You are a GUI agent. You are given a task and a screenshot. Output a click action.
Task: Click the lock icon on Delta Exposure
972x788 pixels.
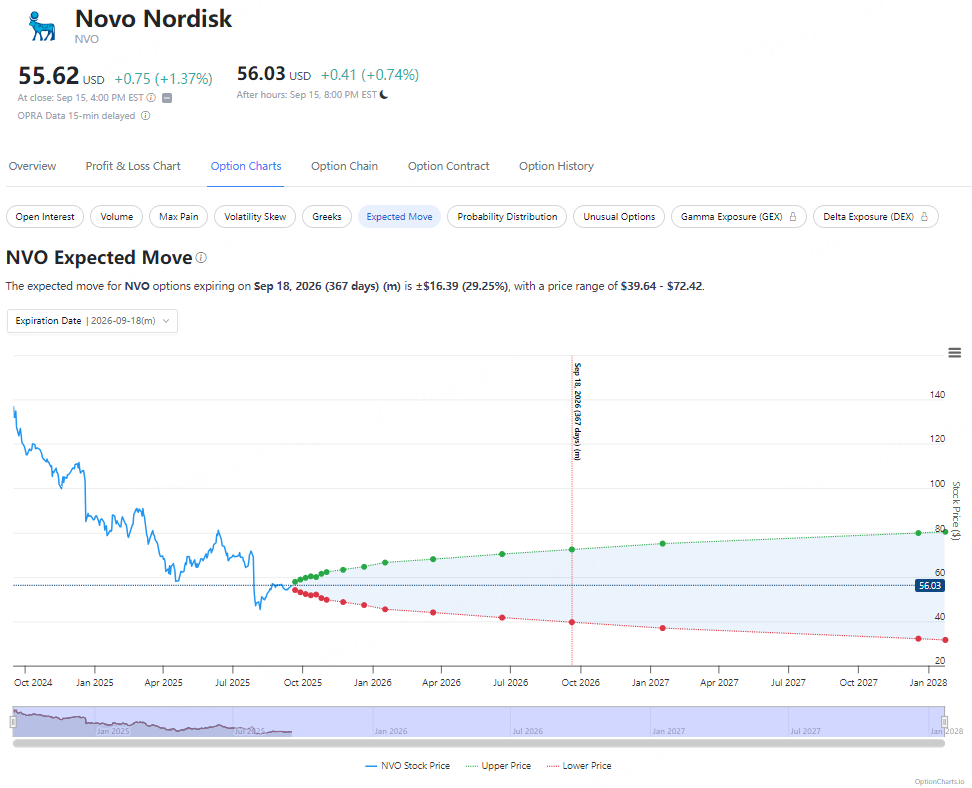pyautogui.click(x=924, y=216)
